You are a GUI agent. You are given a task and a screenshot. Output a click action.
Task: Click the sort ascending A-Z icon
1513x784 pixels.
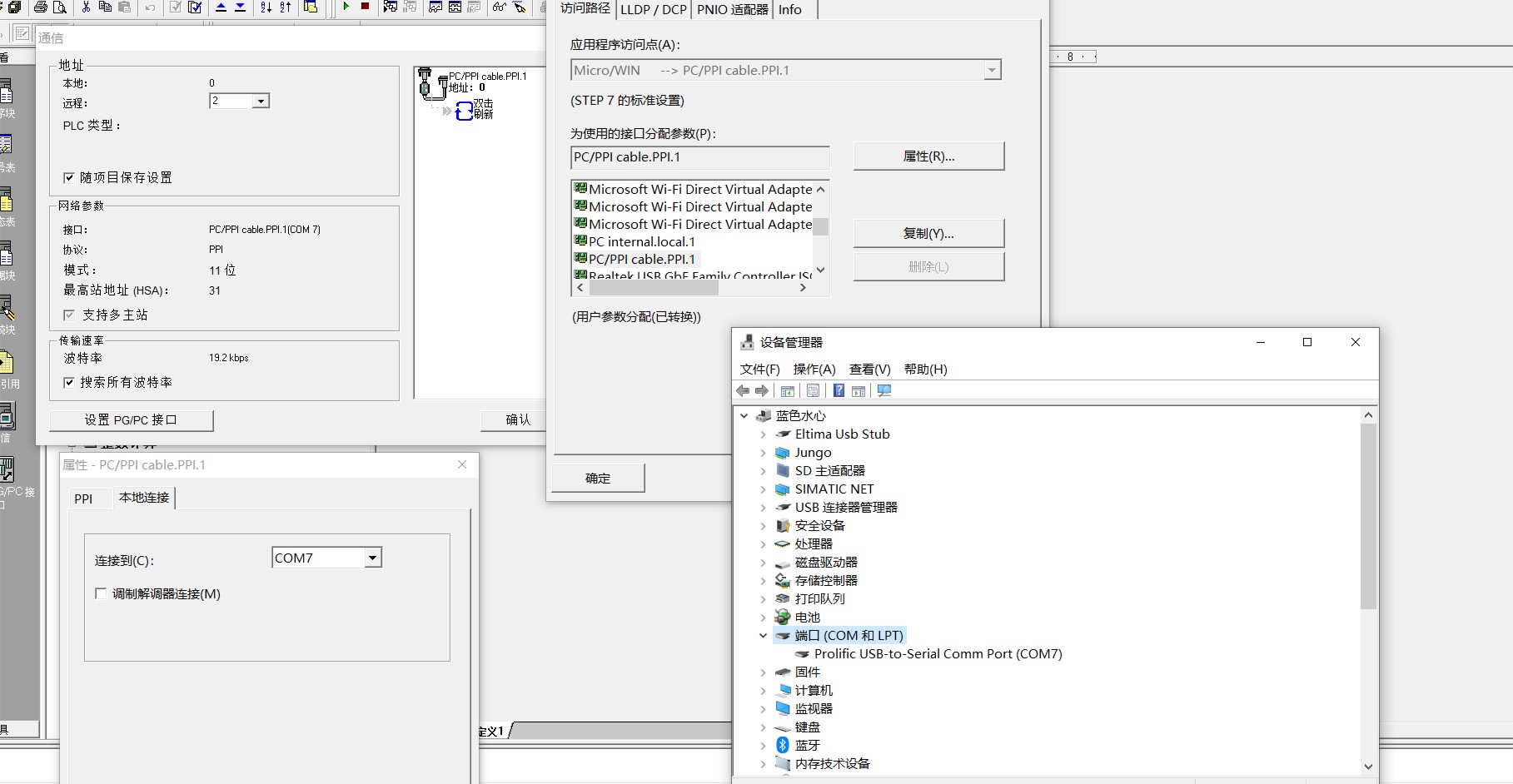coord(266,7)
